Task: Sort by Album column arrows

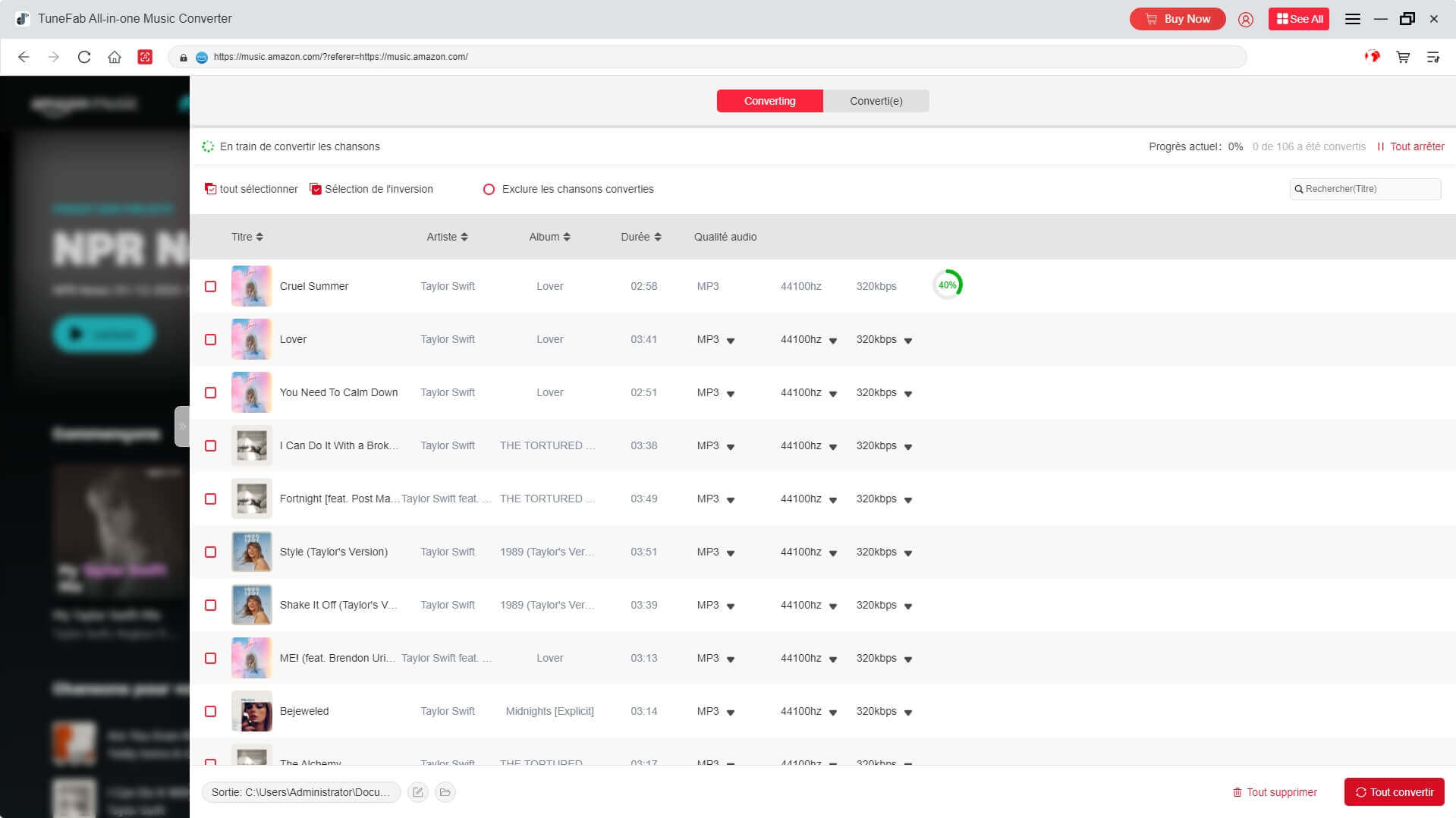Action: click(x=567, y=237)
